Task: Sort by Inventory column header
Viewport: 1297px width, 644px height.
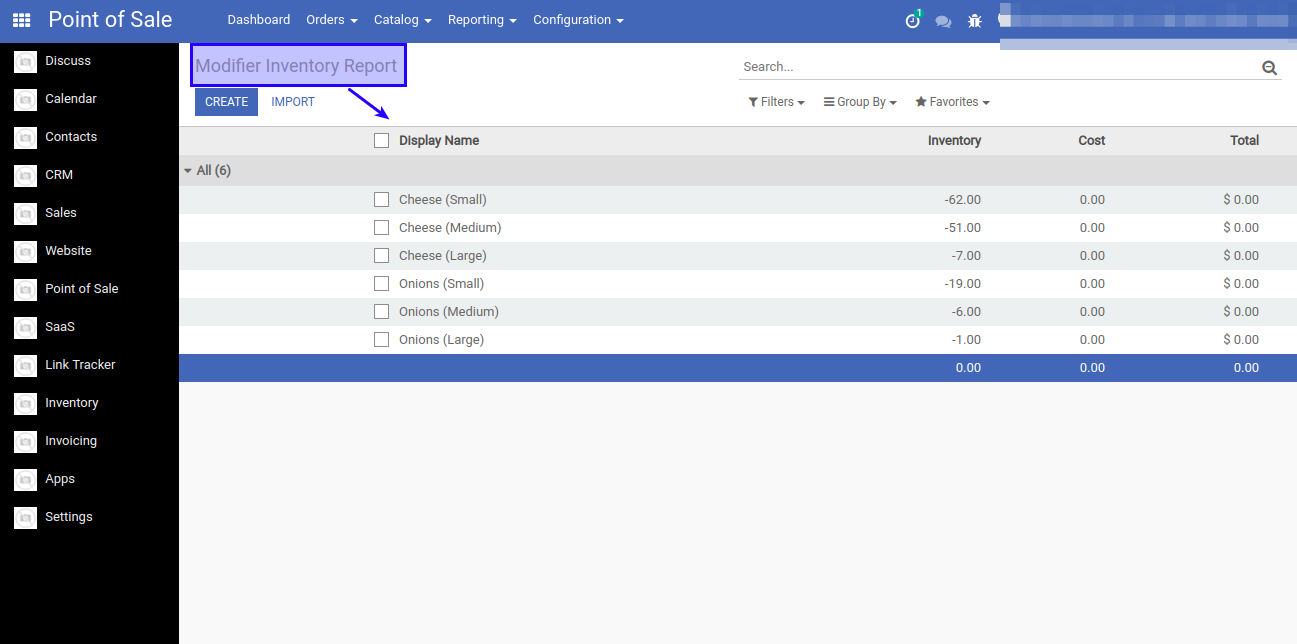Action: pos(954,141)
